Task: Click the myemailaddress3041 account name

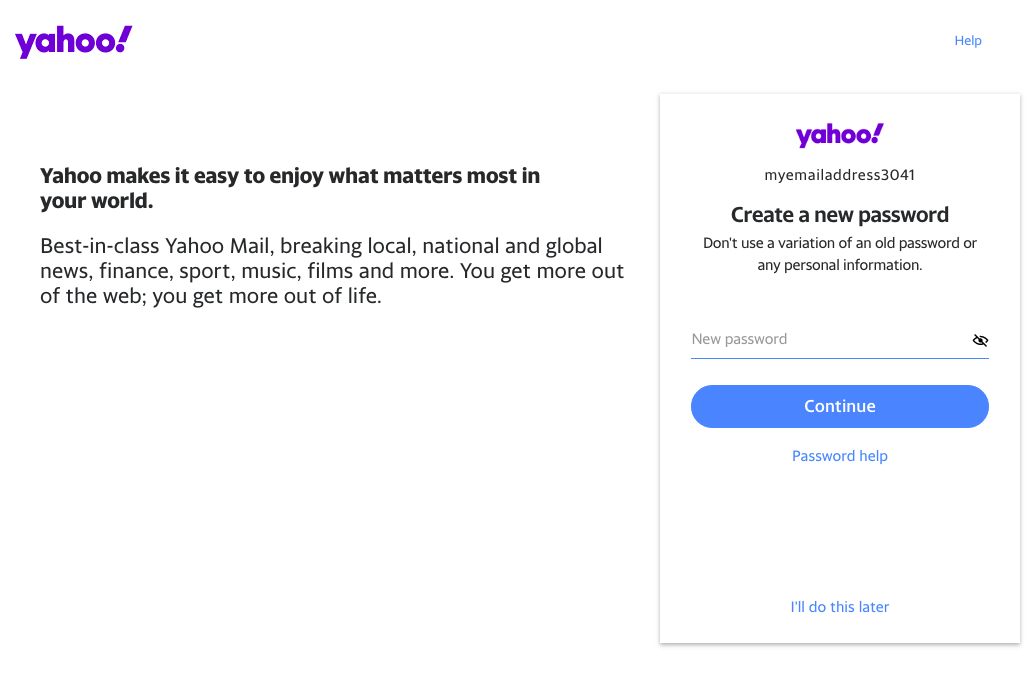Action: [839, 175]
